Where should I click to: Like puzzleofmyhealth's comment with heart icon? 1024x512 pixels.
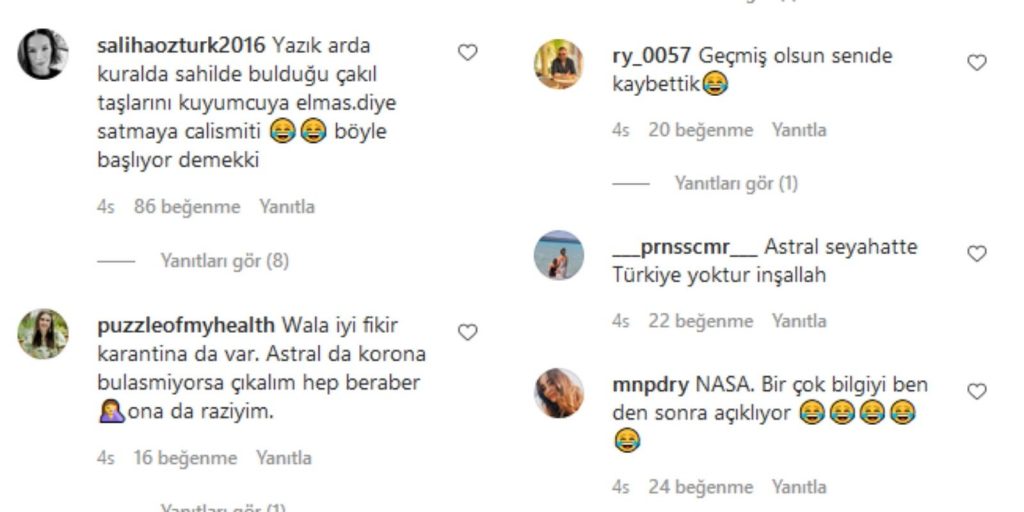[x=467, y=333]
